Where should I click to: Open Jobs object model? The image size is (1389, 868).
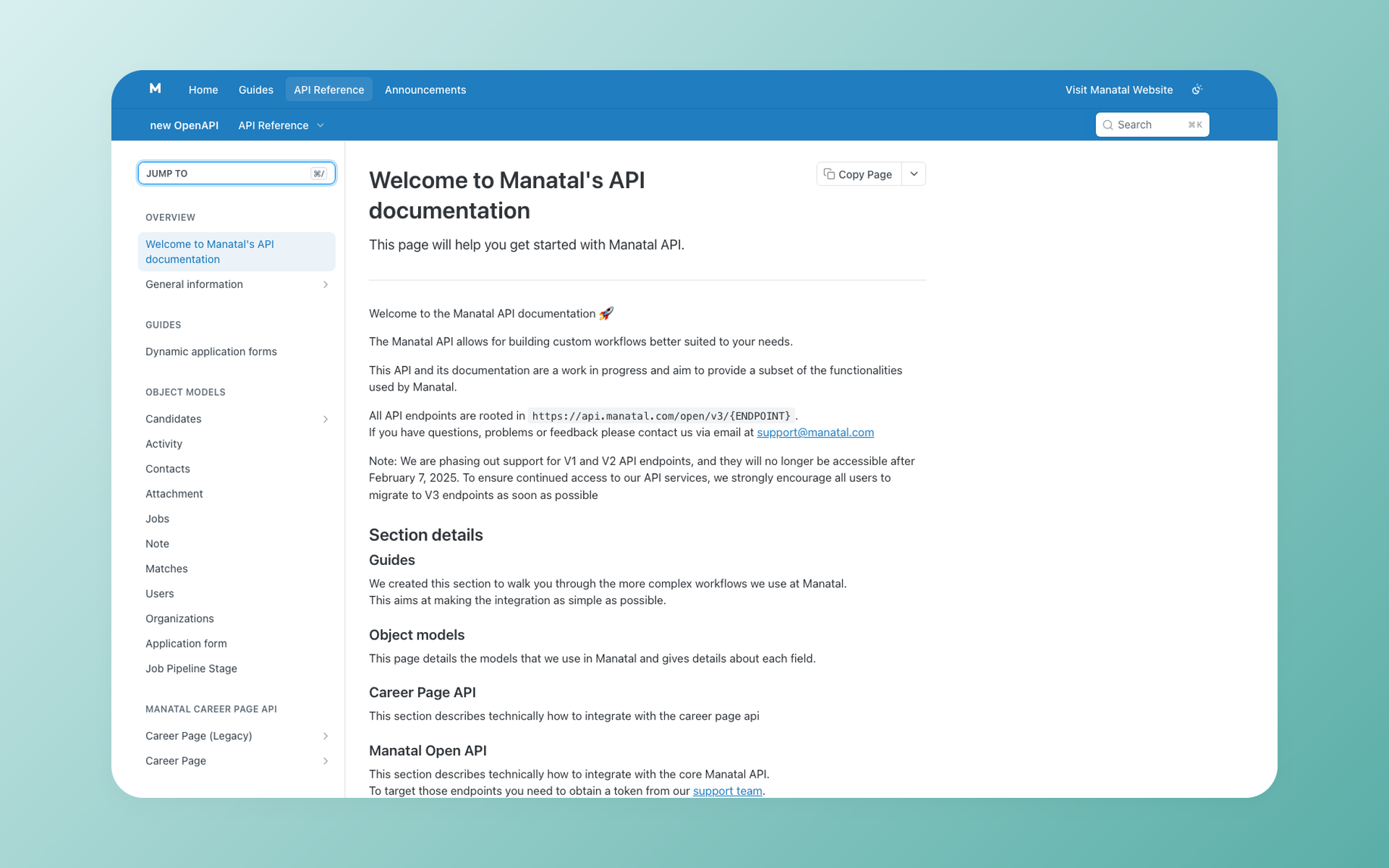pyautogui.click(x=157, y=519)
